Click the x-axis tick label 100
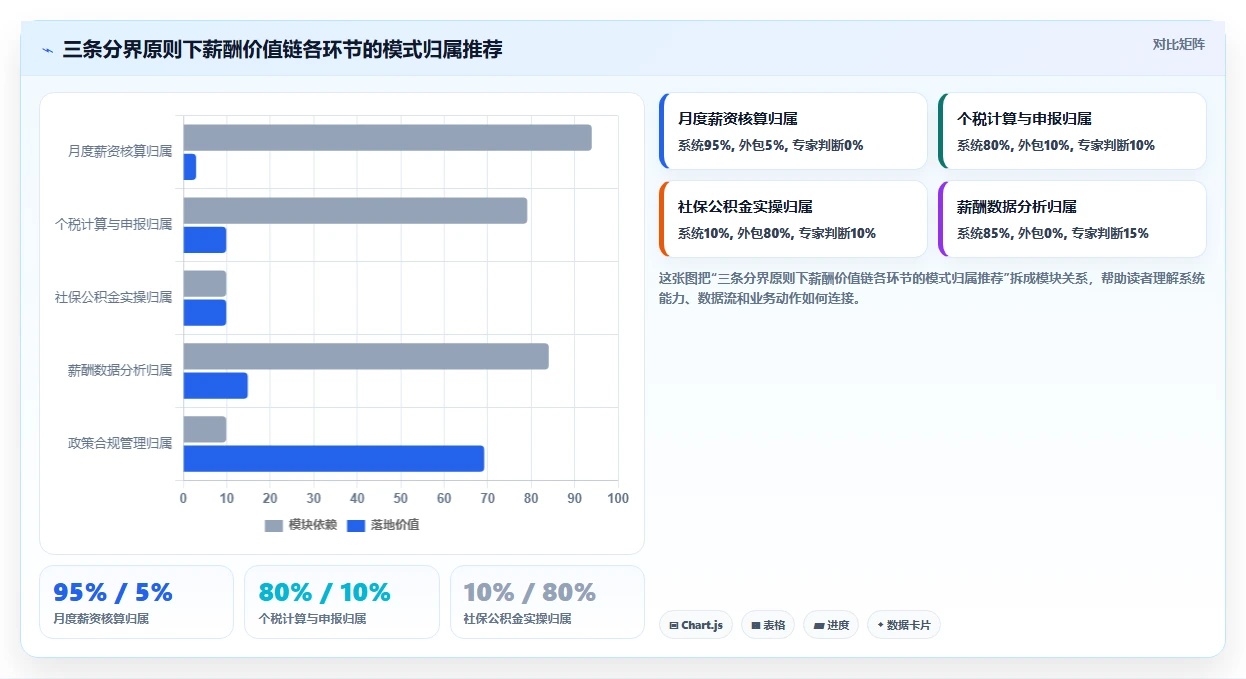This screenshot has width=1246, height=679. coord(618,498)
